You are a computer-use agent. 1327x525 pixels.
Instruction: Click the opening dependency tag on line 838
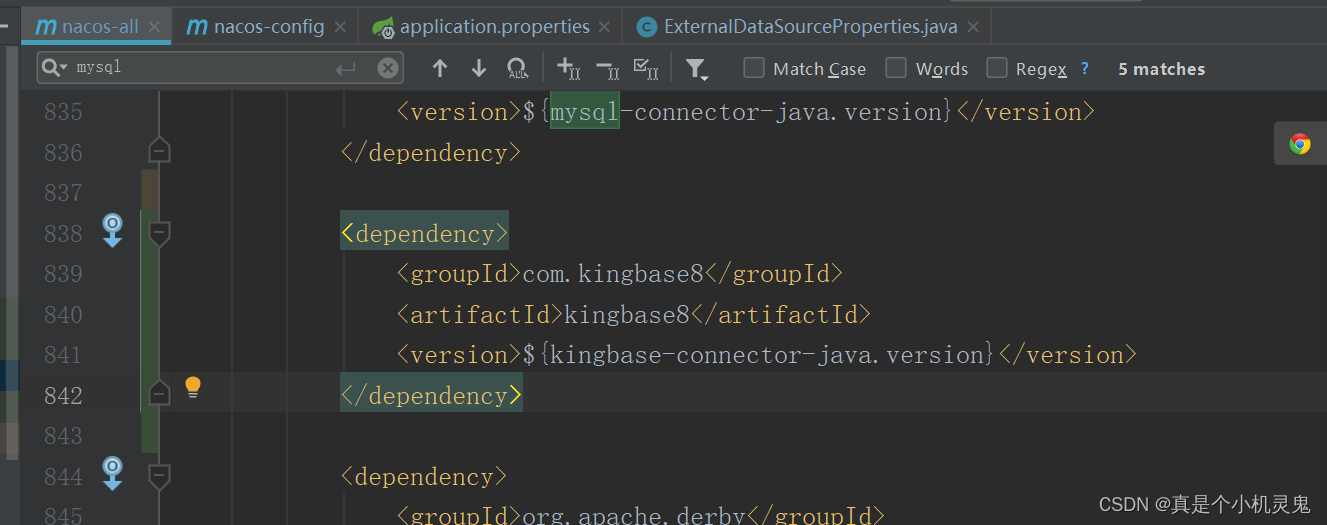coord(425,233)
